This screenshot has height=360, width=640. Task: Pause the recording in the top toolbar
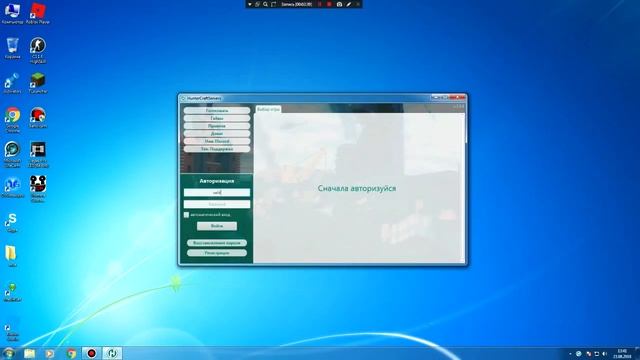pos(320,4)
